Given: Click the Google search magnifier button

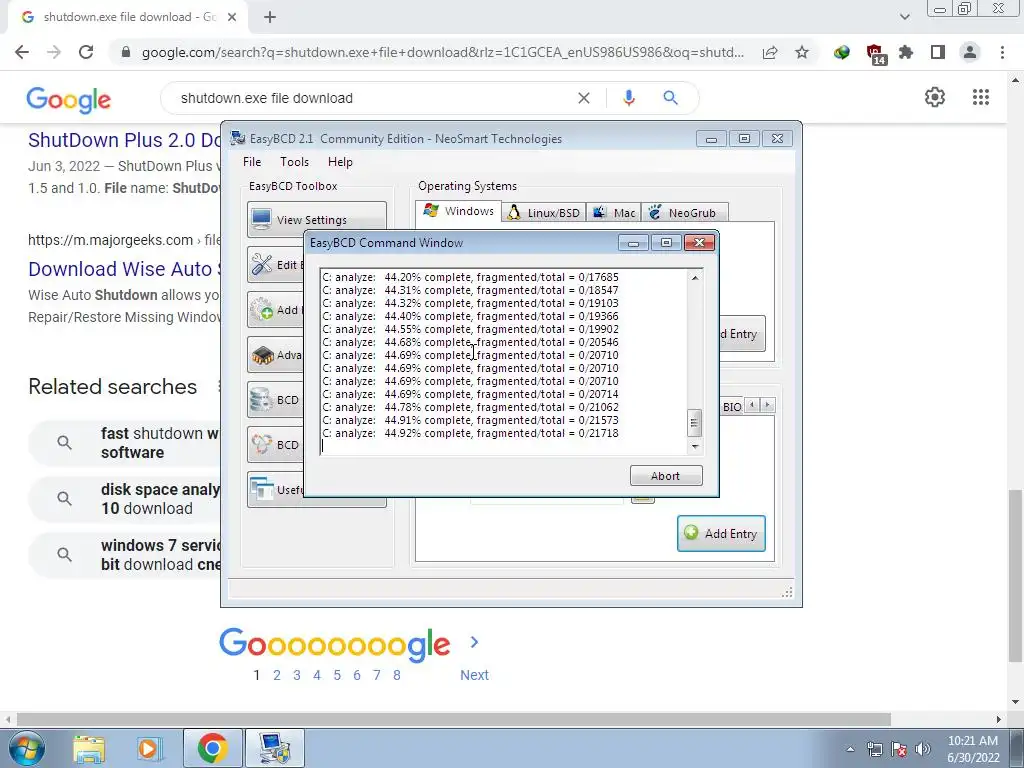Looking at the screenshot, I should pyautogui.click(x=670, y=98).
